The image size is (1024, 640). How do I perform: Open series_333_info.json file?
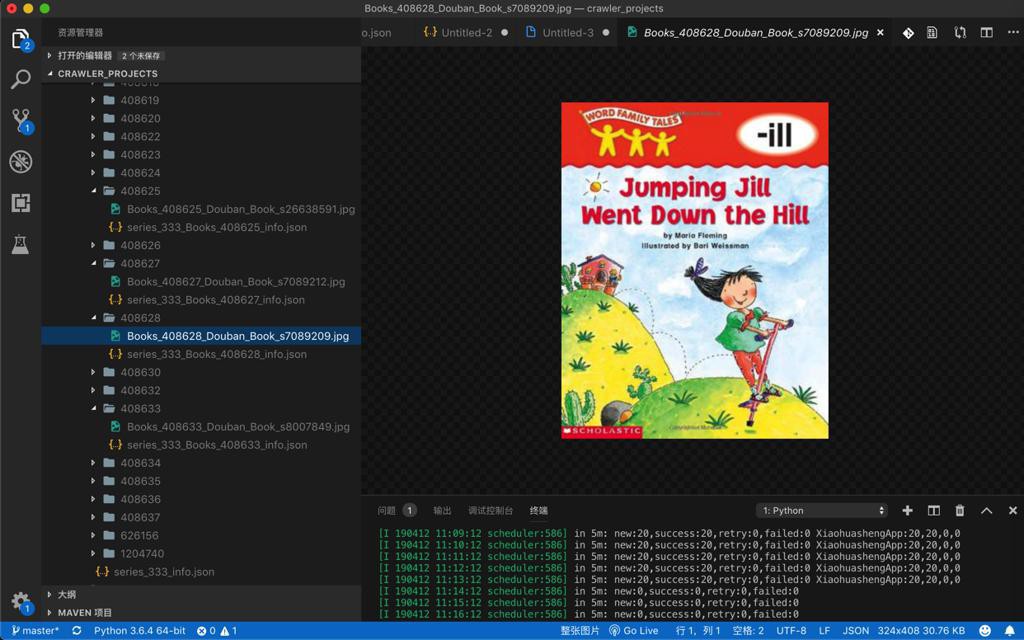coord(164,571)
